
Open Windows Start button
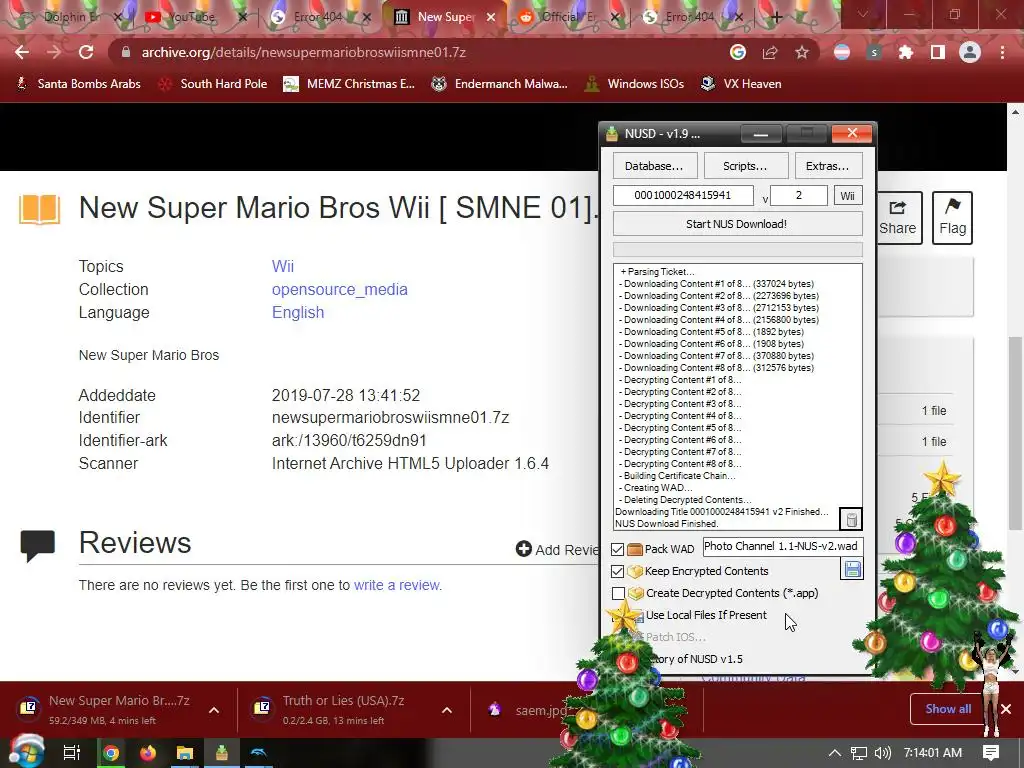(x=26, y=752)
